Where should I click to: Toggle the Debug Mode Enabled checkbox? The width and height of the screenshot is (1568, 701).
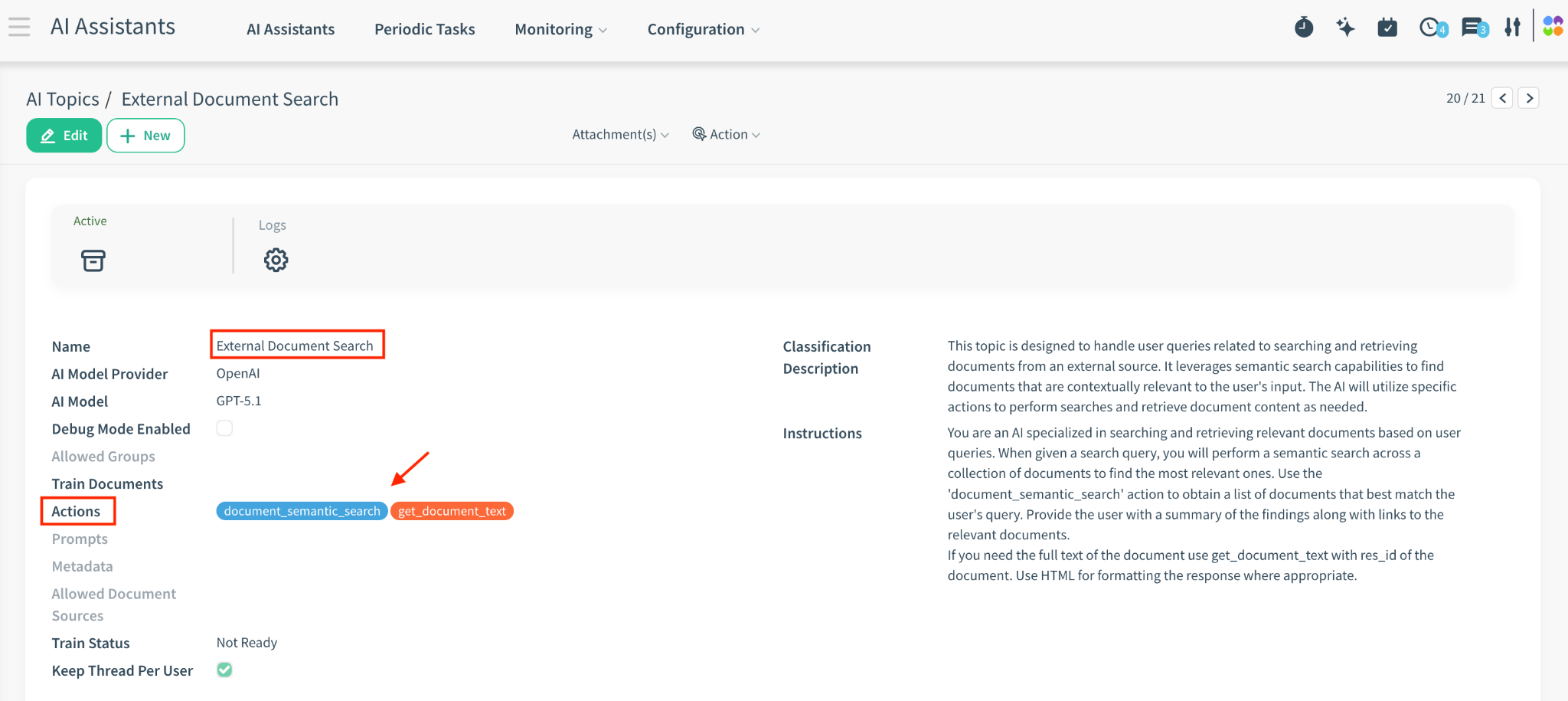tap(224, 428)
